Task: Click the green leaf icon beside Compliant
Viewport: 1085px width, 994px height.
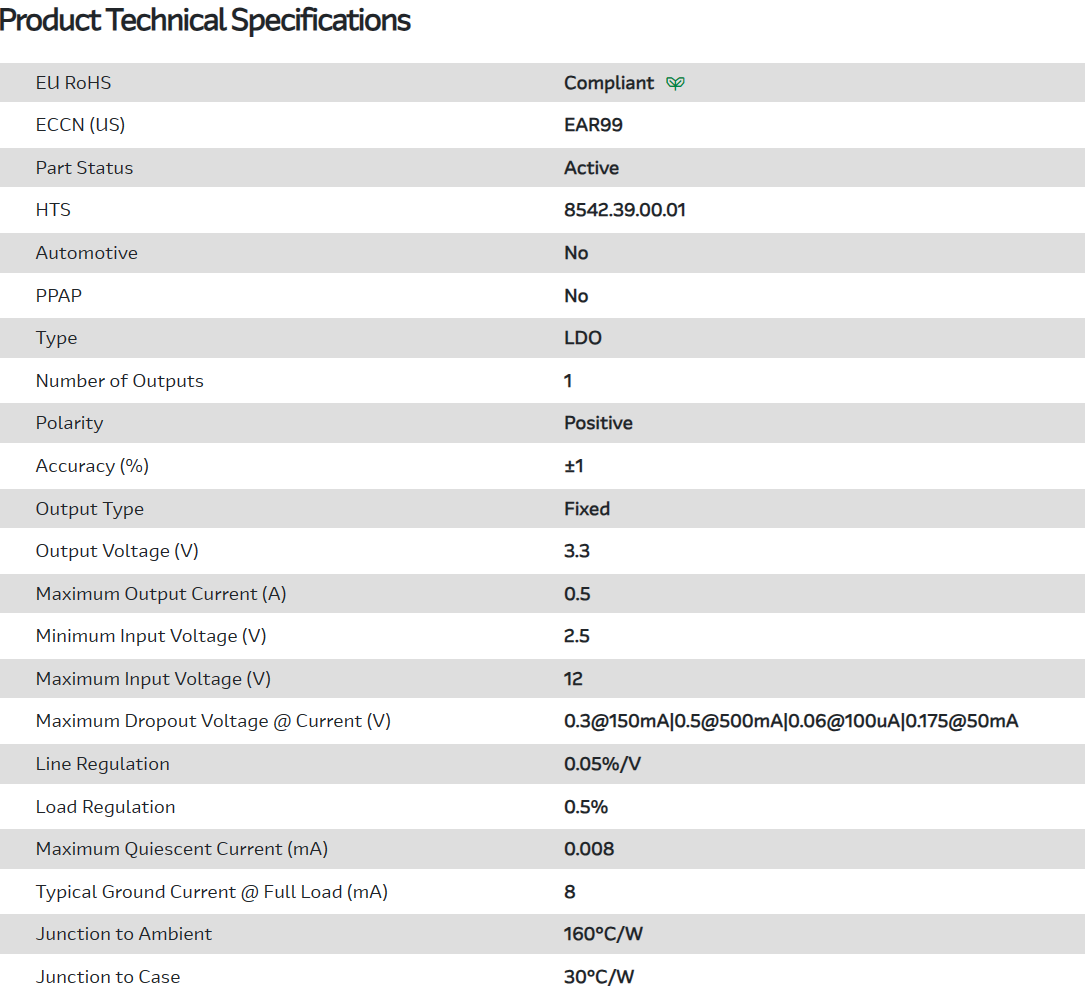Action: pyautogui.click(x=676, y=83)
